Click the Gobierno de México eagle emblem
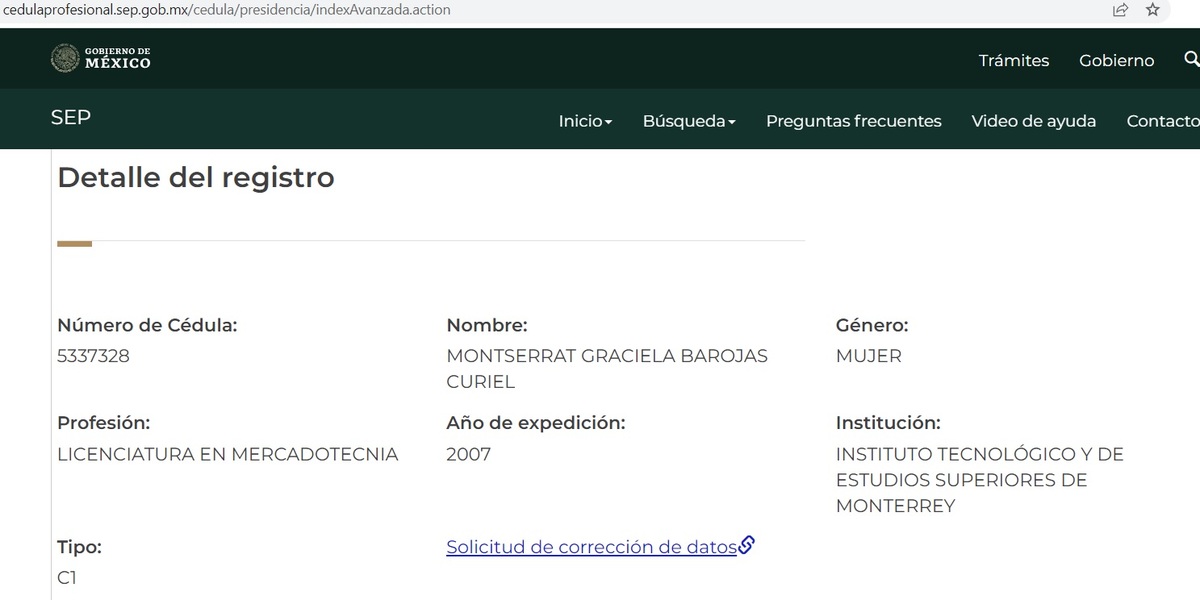The height and width of the screenshot is (600, 1200). (x=65, y=58)
